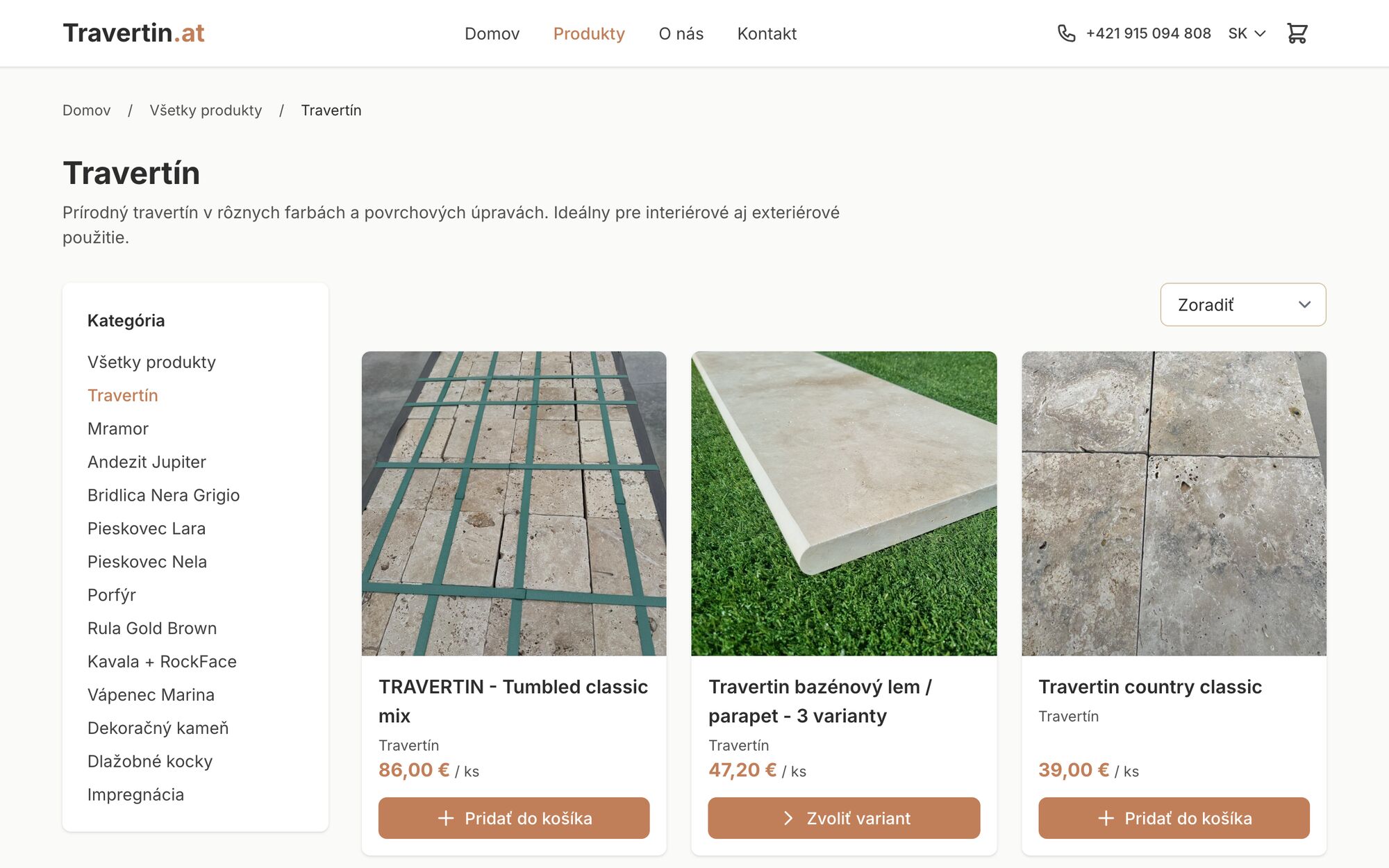Click Domov in the breadcrumb
1389x868 pixels.
86,110
